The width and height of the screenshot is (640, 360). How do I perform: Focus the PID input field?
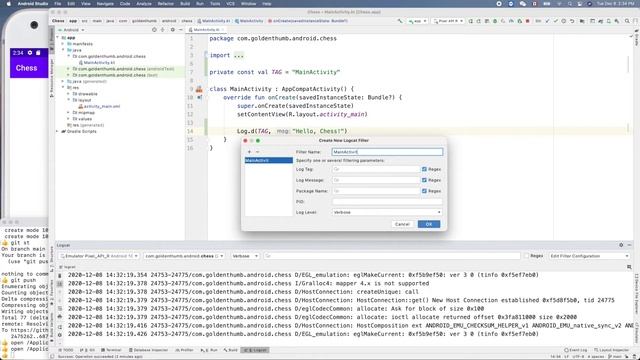point(387,202)
